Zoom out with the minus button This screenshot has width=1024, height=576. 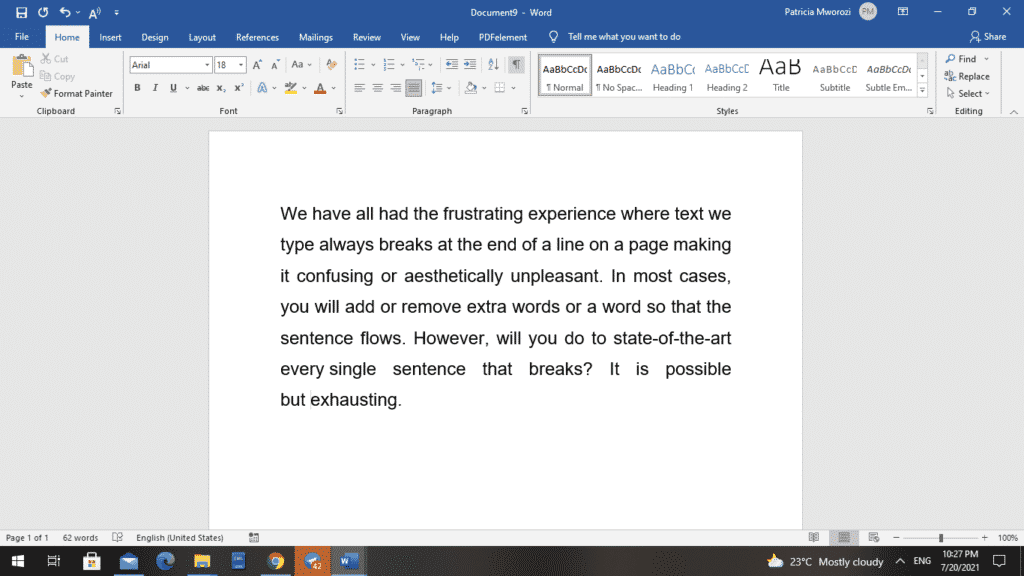click(x=896, y=537)
